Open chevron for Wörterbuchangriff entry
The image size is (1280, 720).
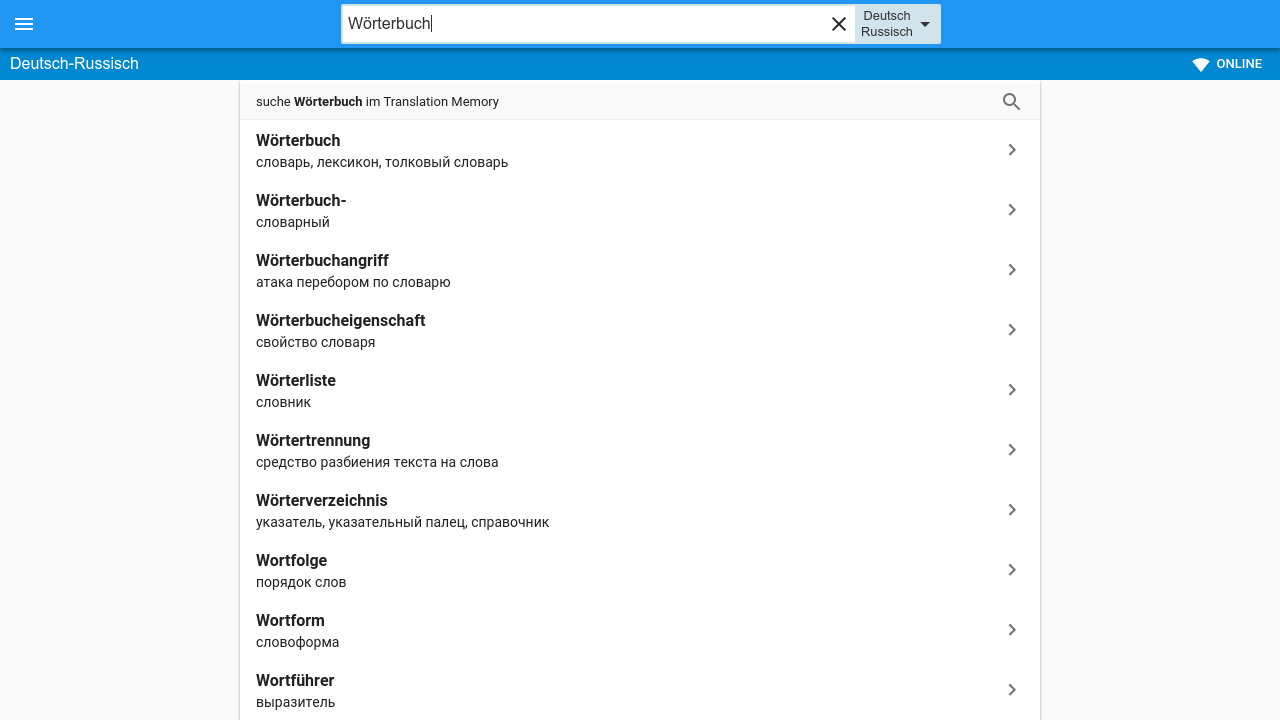[1012, 270]
